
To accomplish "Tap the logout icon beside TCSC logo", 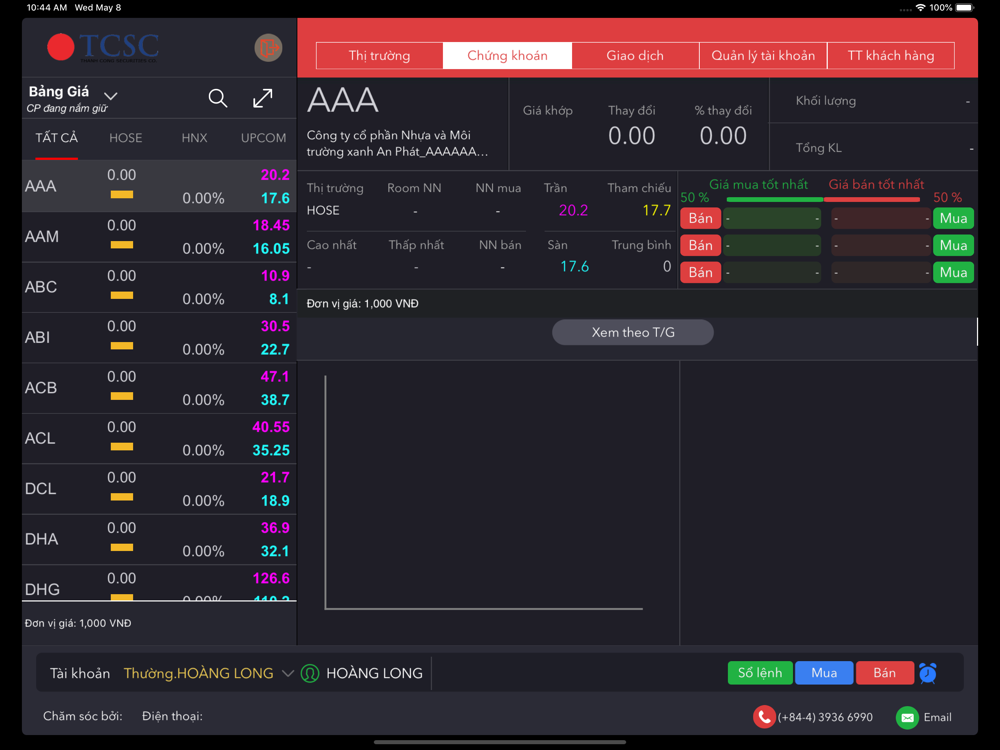I will [x=268, y=48].
